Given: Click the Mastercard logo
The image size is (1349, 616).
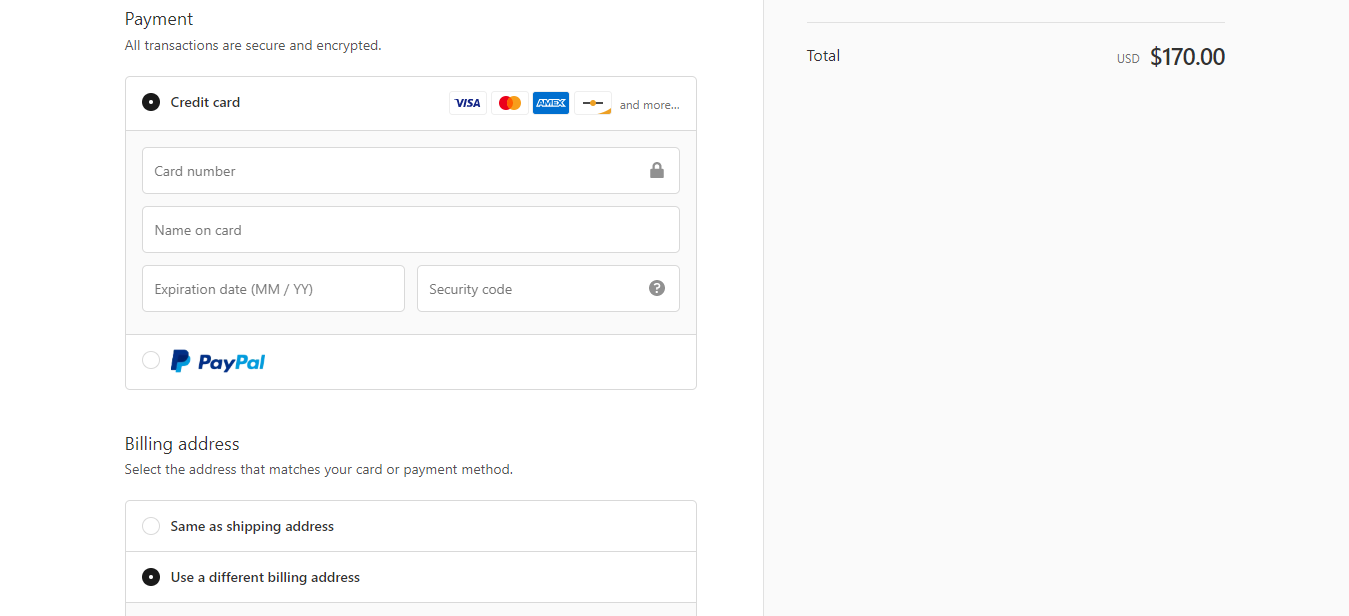Looking at the screenshot, I should 510,103.
